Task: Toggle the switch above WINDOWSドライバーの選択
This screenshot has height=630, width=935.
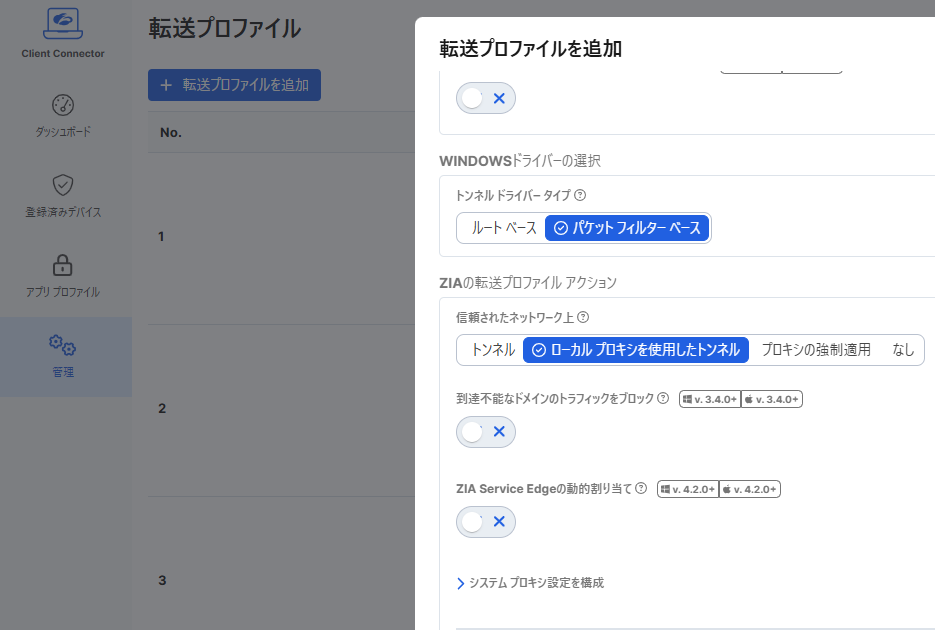Action: [485, 98]
